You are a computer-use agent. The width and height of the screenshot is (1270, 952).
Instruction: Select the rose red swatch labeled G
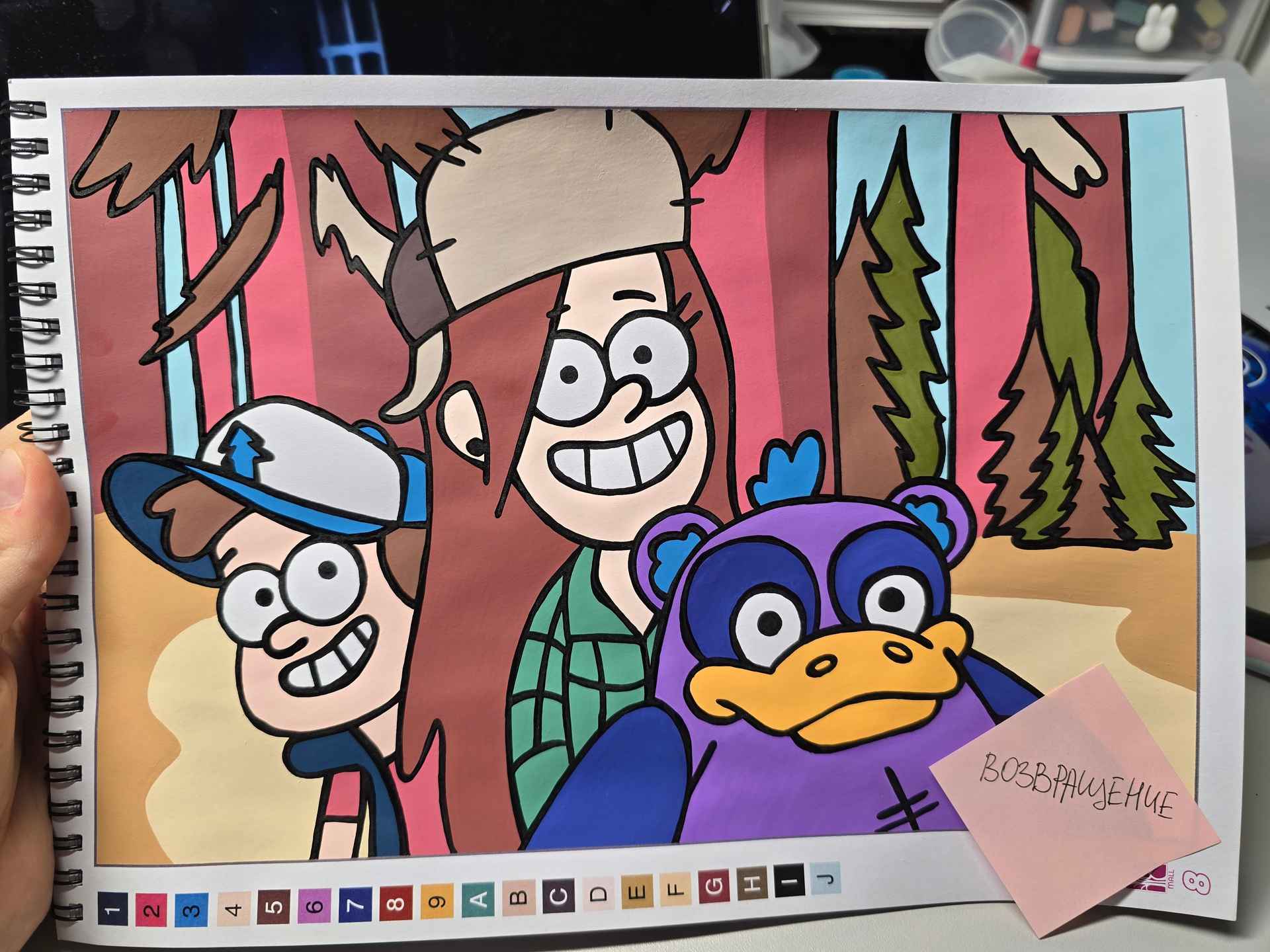(714, 886)
